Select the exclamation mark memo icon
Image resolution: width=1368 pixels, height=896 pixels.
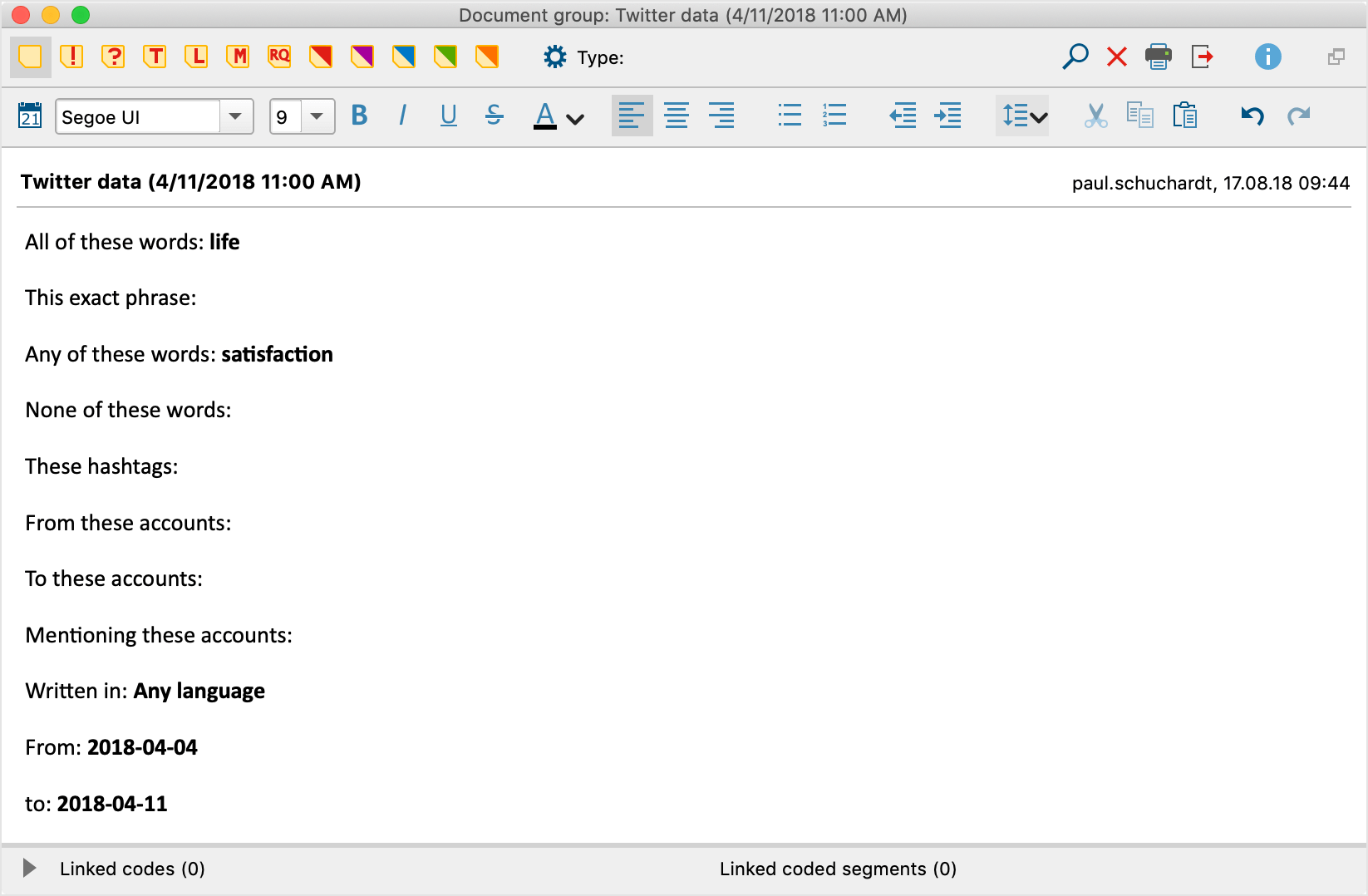pyautogui.click(x=72, y=57)
